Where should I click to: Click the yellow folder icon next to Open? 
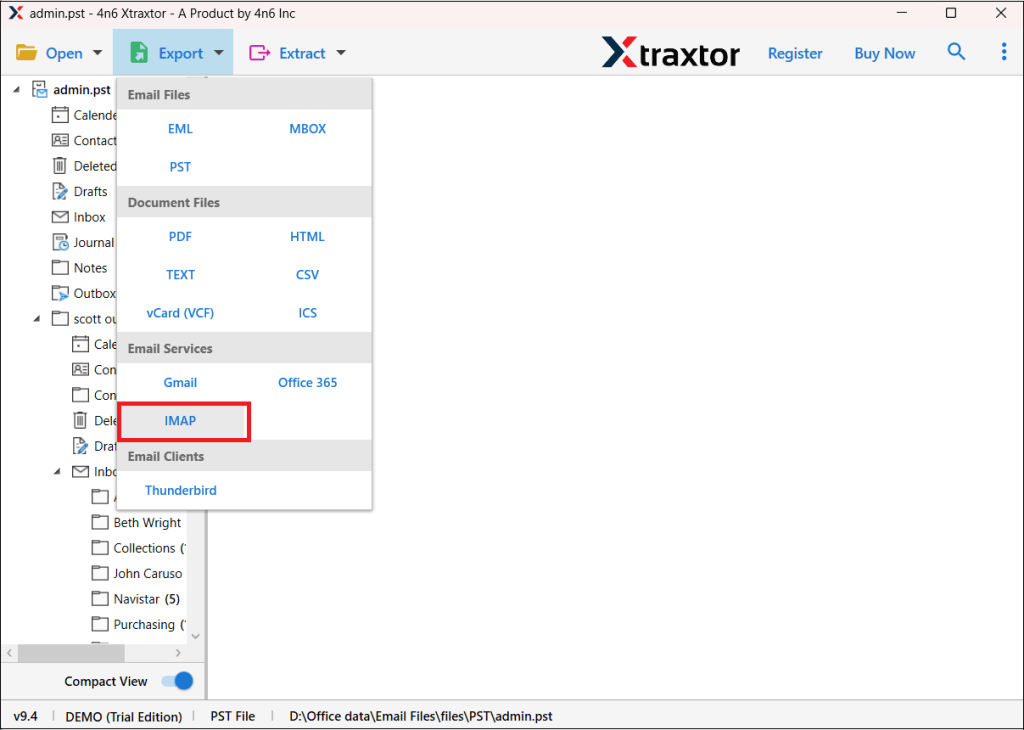pos(27,51)
